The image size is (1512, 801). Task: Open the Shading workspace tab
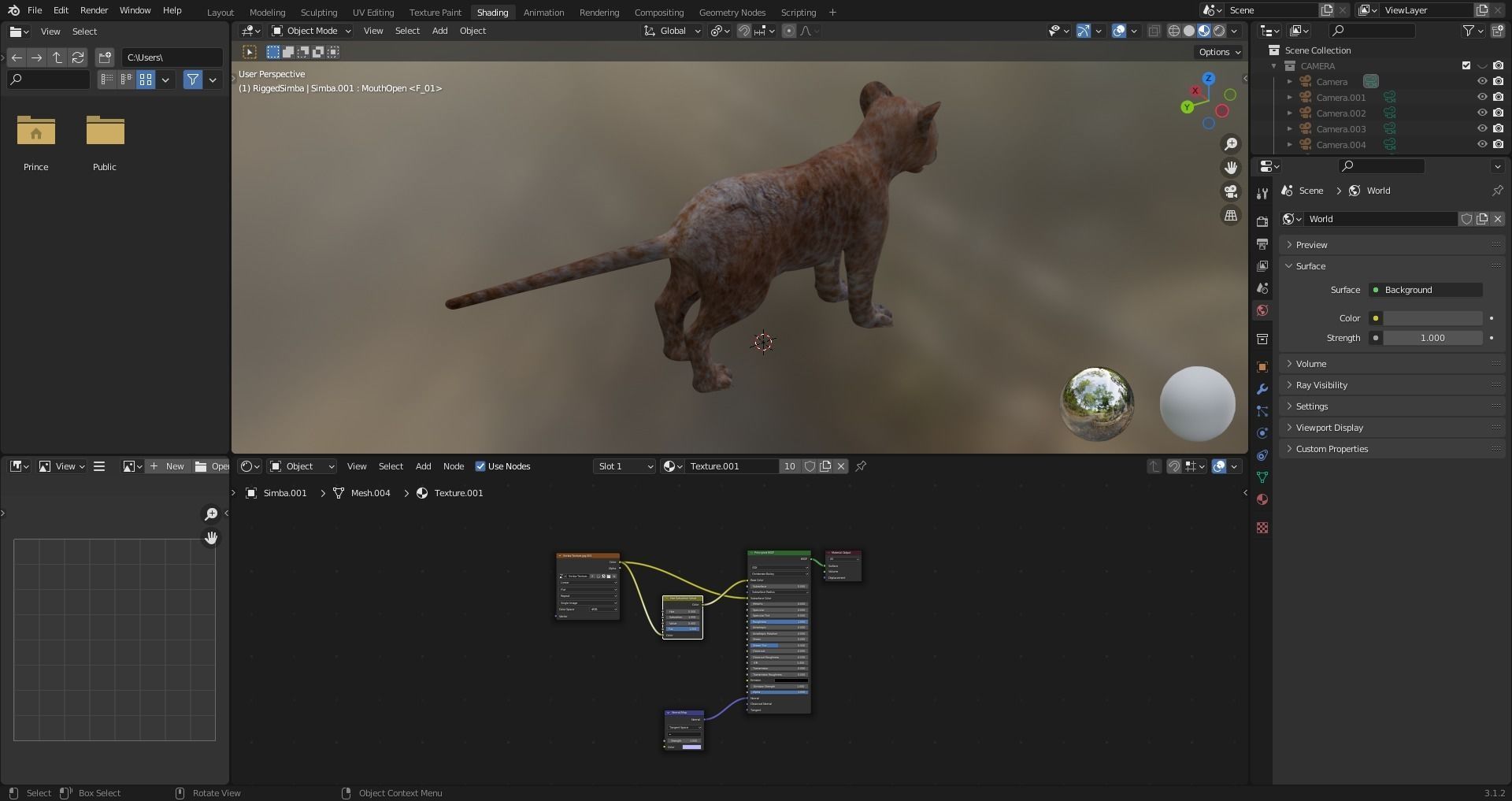(492, 13)
